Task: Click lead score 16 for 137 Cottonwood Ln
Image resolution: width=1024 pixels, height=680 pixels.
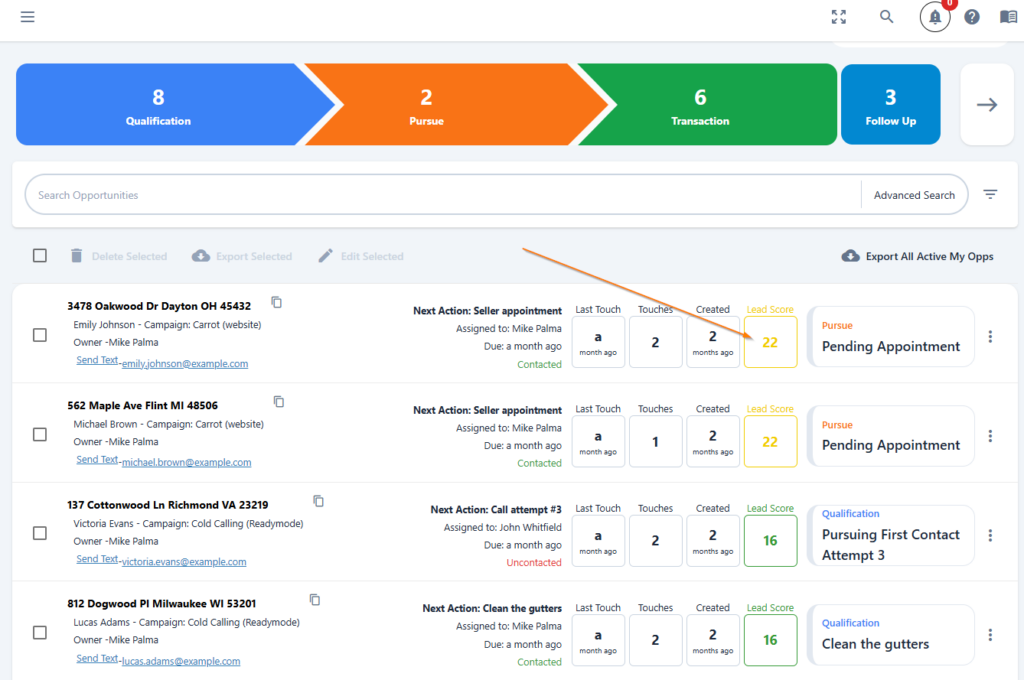Action: coord(770,541)
